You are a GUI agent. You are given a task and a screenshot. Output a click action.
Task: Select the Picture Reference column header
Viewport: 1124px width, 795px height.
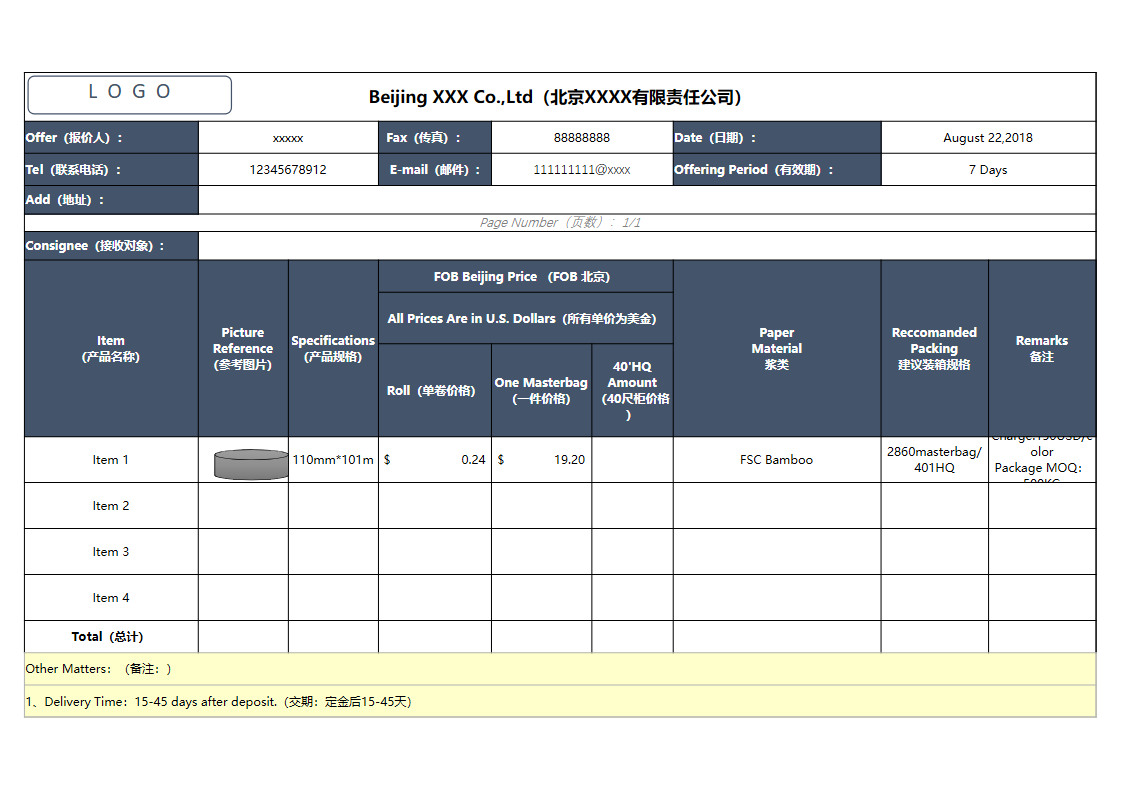coord(243,348)
